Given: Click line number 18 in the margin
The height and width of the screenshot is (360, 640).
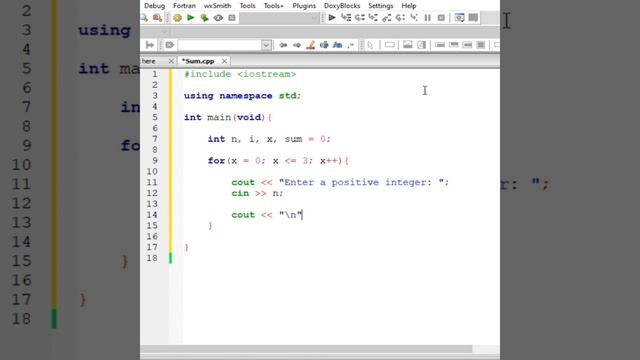Looking at the screenshot, I should click(x=152, y=258).
